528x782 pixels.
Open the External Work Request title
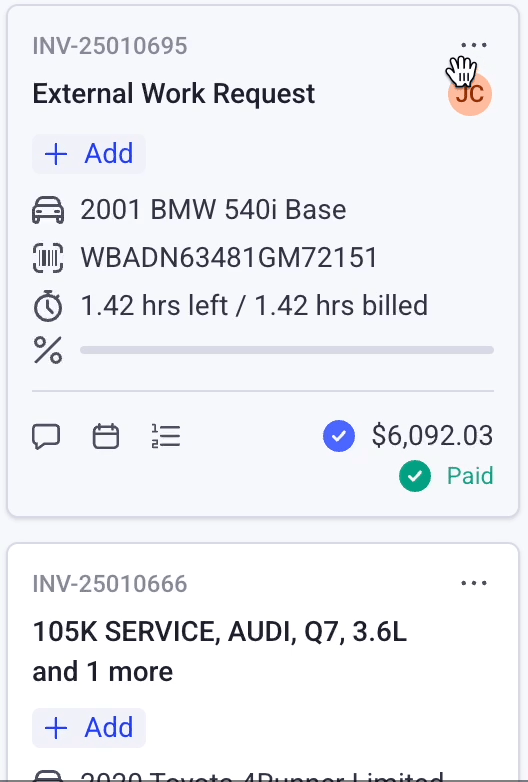(x=174, y=94)
